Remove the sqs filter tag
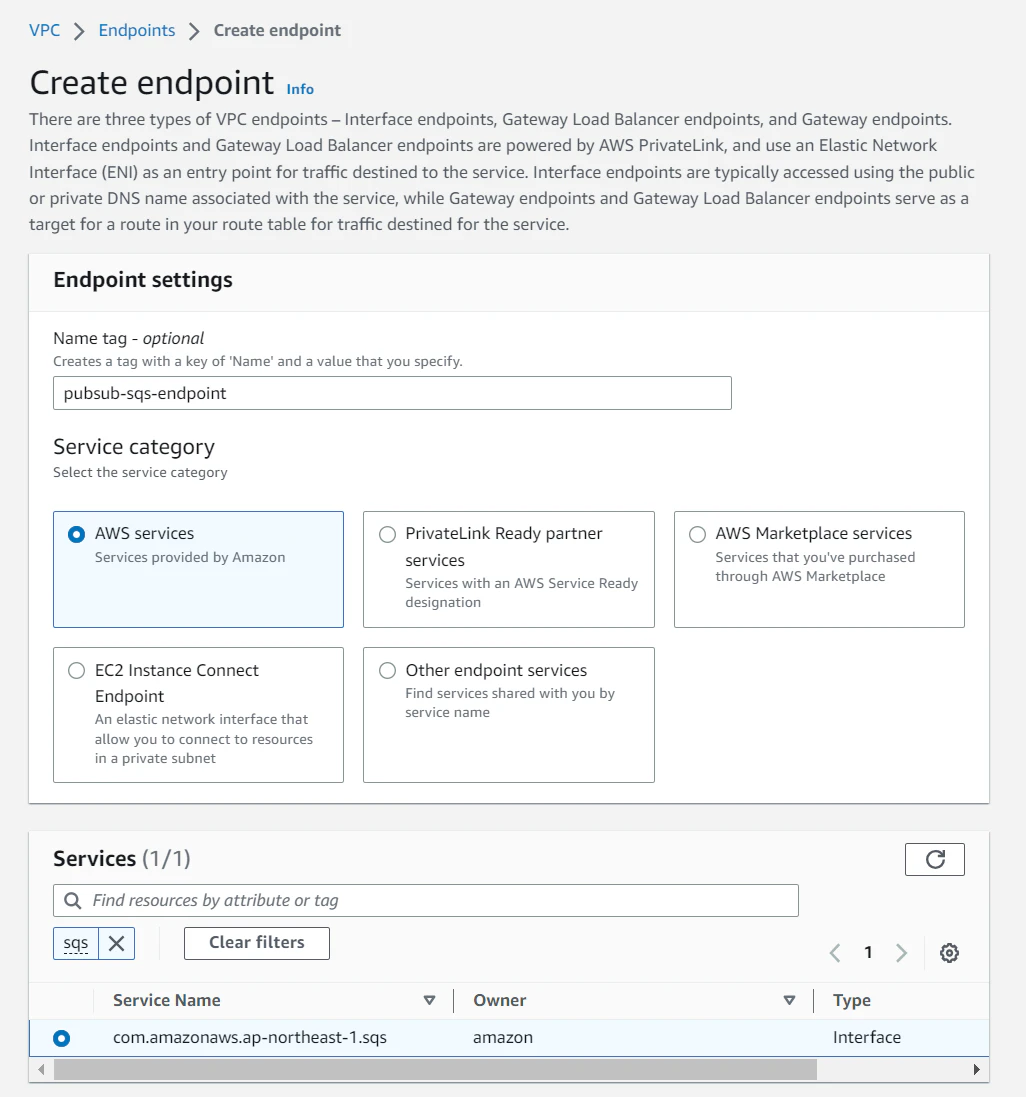1026x1097 pixels. coord(117,943)
